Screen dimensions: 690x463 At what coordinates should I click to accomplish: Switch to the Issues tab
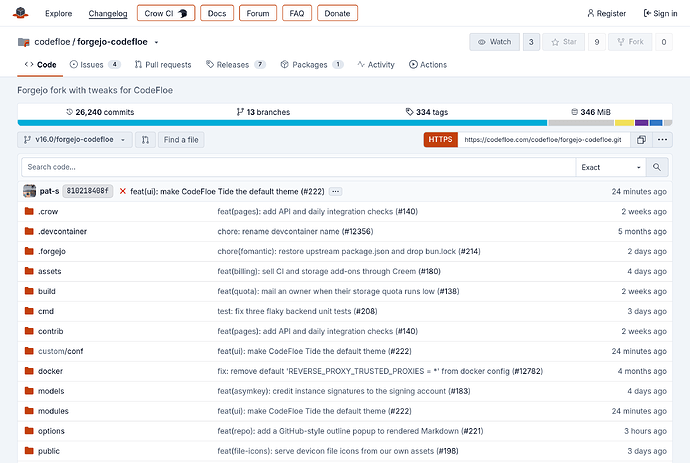tap(95, 65)
